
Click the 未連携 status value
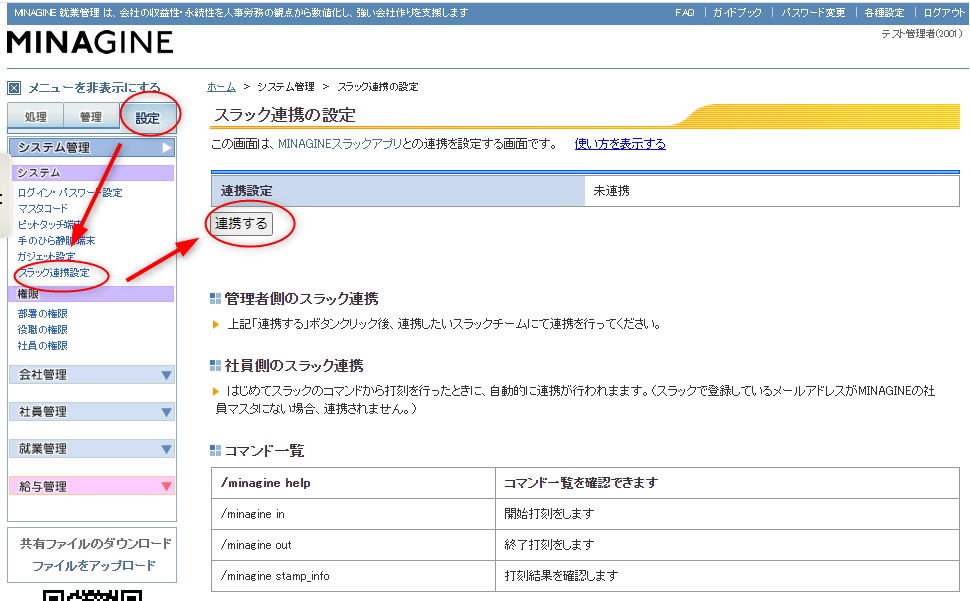(x=611, y=191)
